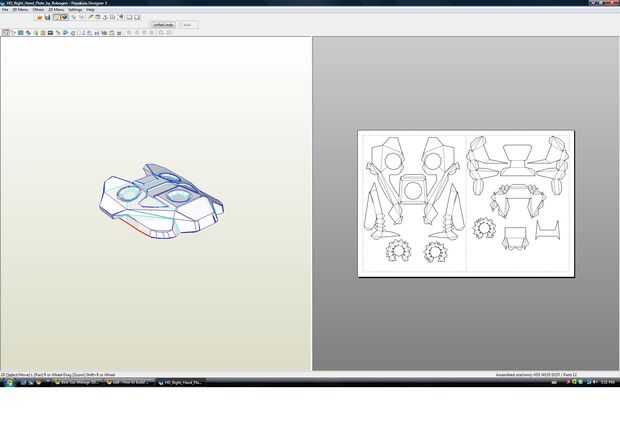620x442 pixels.
Task: Click the Save floppy disk icon
Action: (x=47, y=17)
